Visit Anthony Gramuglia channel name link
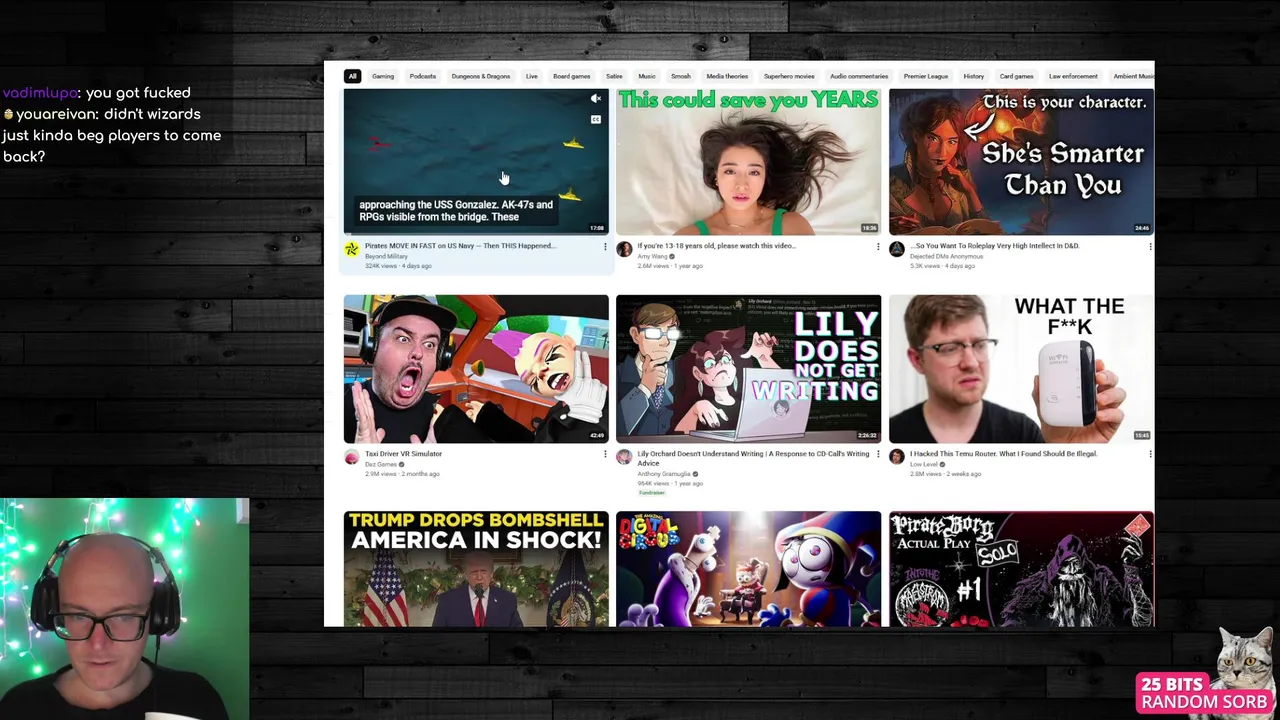Screen dimensions: 1280x720 (664, 475)
